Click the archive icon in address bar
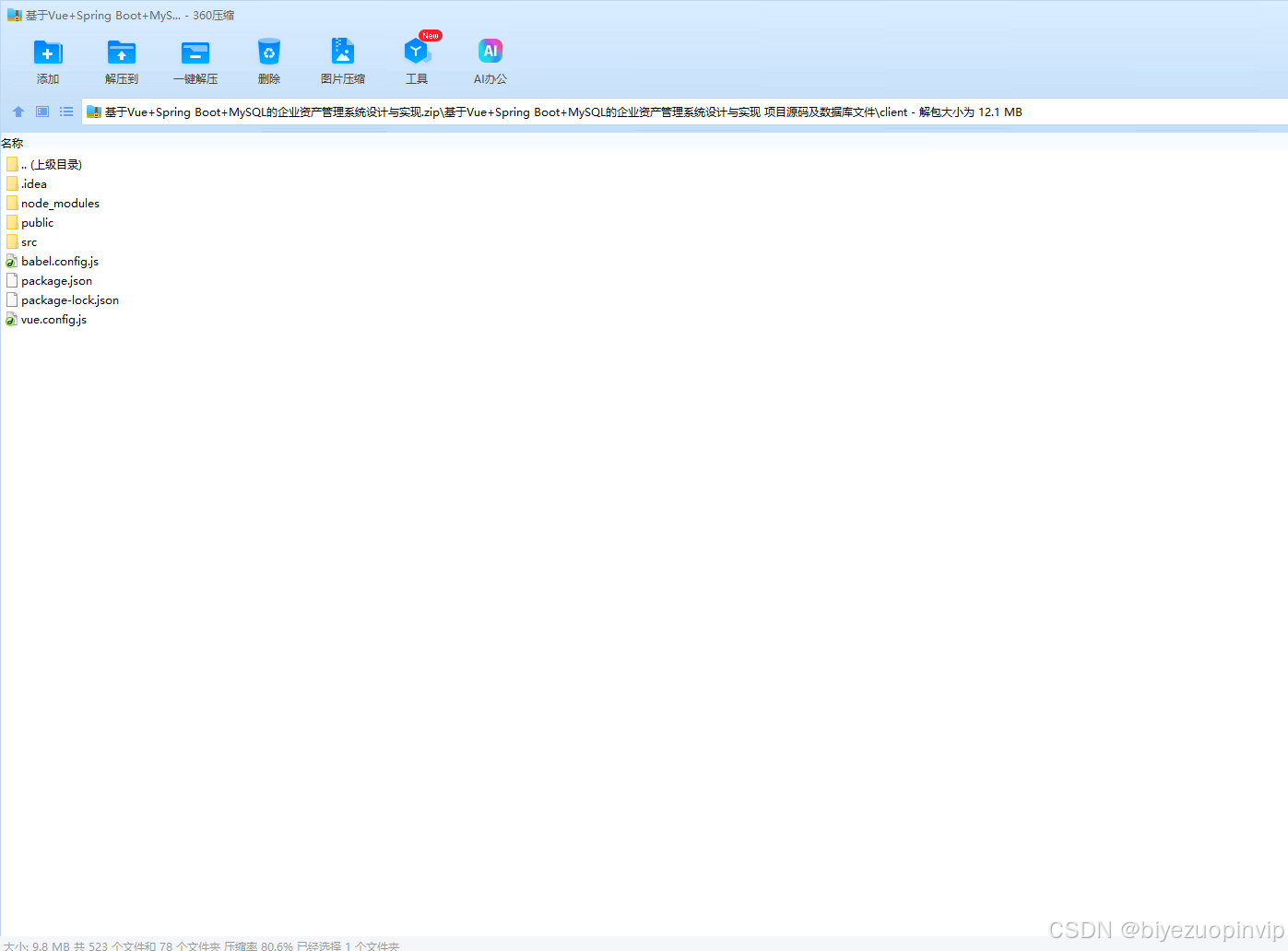This screenshot has height=951, width=1288. [94, 112]
